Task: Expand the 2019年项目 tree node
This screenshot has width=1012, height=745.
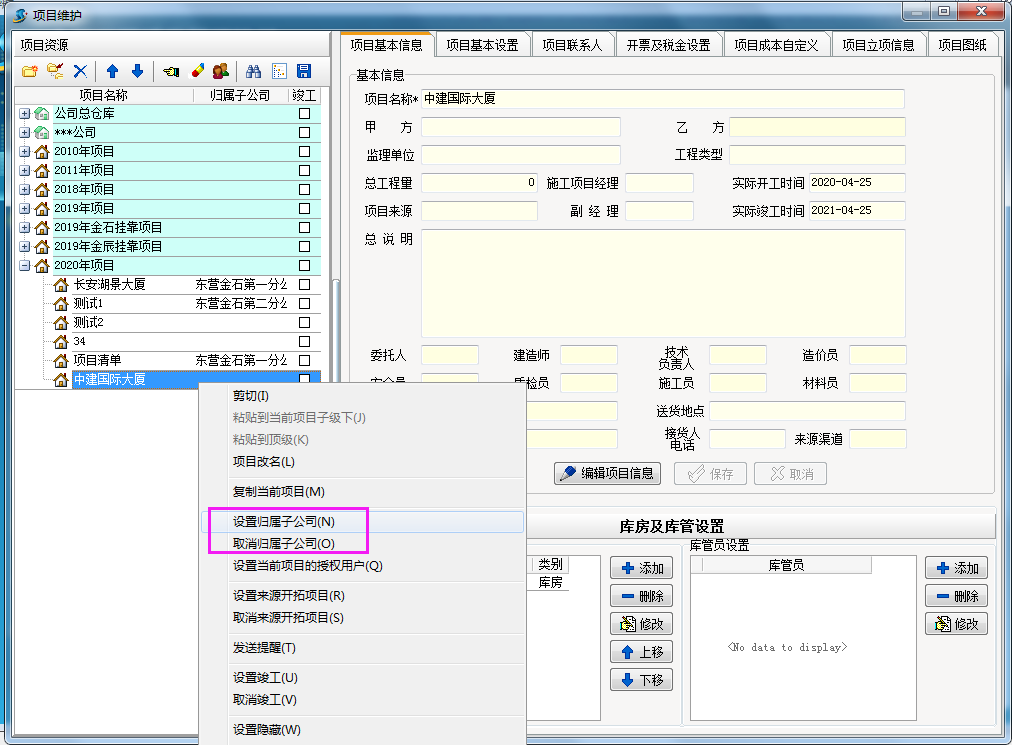Action: coord(24,208)
